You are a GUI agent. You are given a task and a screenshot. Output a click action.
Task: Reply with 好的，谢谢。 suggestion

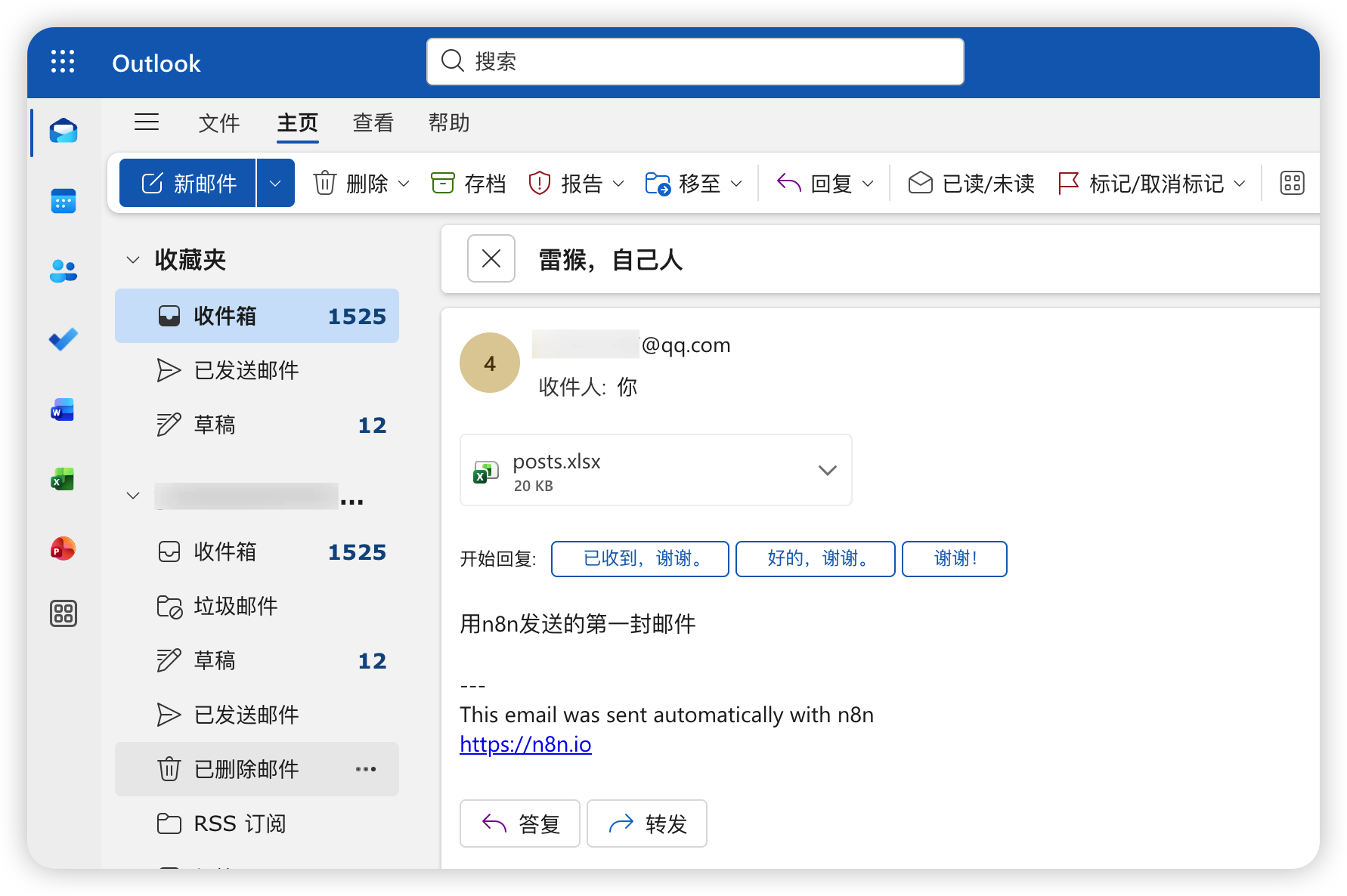click(816, 559)
